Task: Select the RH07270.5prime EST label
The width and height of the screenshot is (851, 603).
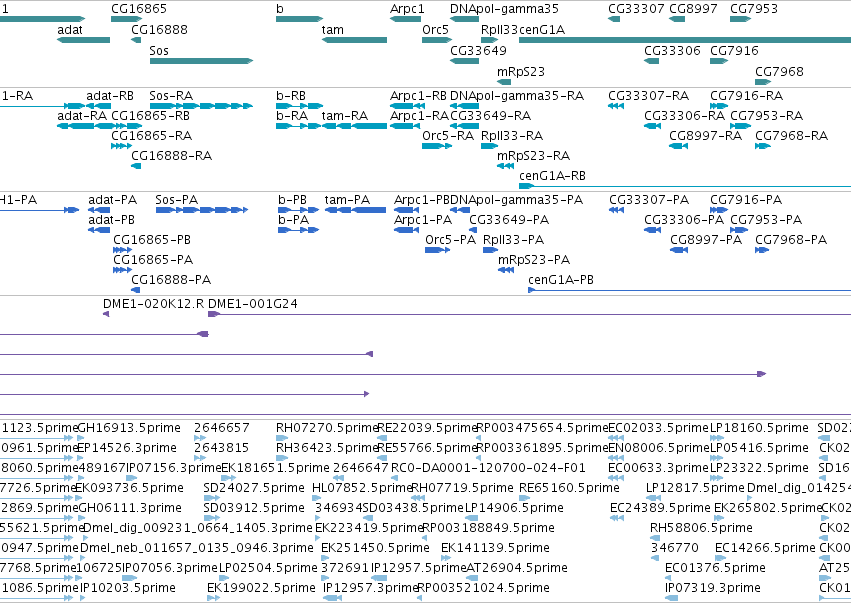Action: pos(327,428)
